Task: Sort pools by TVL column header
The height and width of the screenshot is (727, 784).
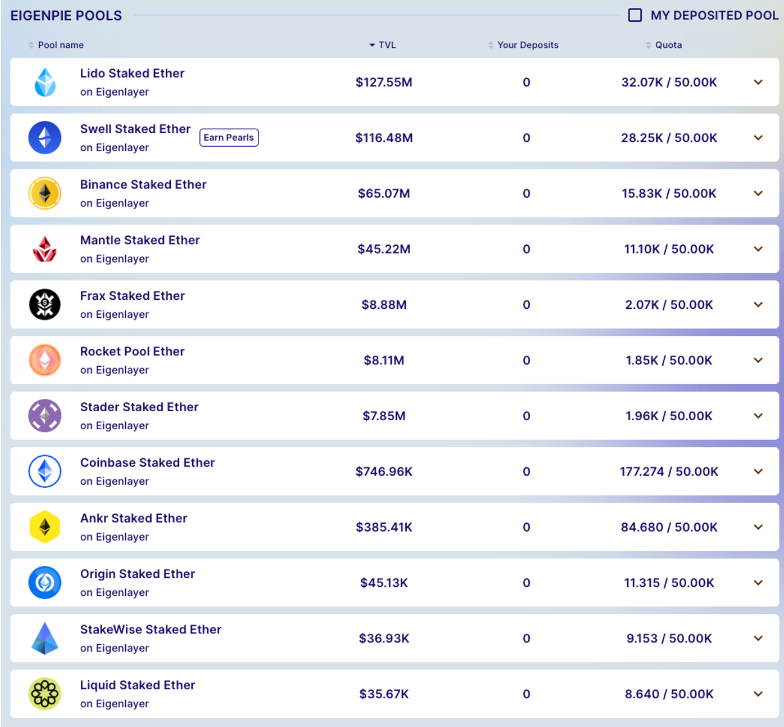Action: 386,45
